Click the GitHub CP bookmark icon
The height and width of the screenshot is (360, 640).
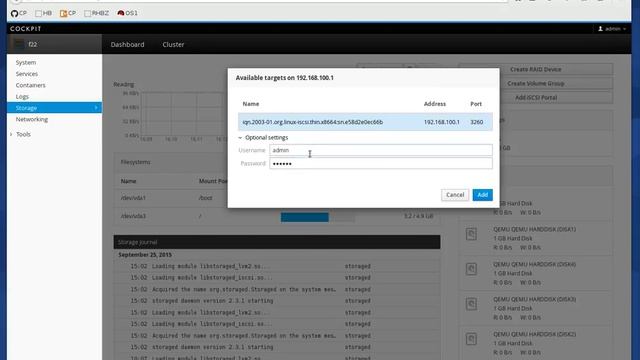click(x=15, y=13)
